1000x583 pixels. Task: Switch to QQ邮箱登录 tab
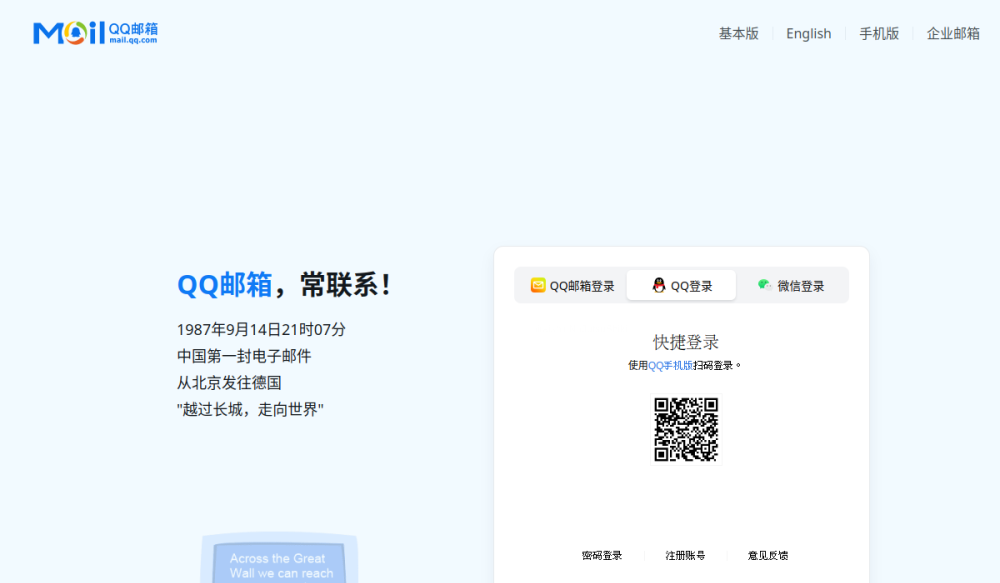(x=572, y=285)
